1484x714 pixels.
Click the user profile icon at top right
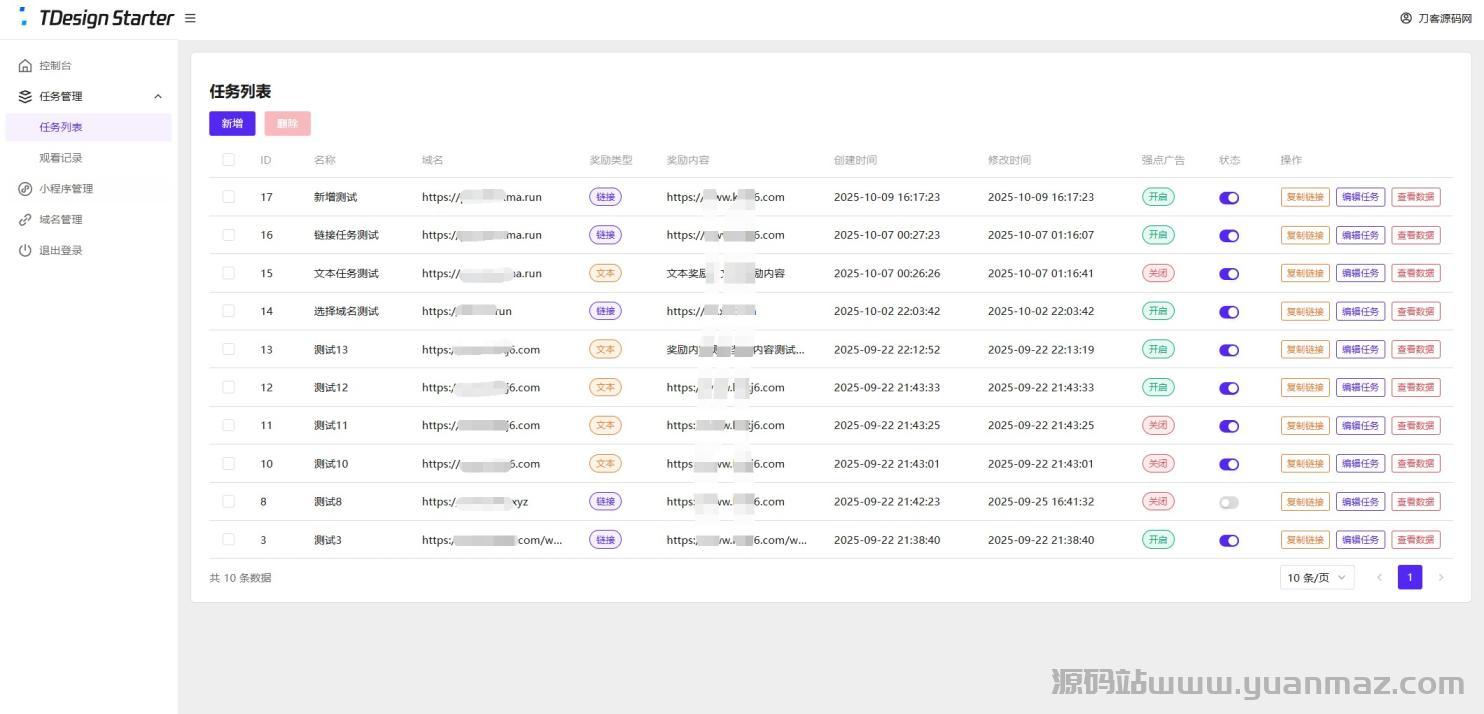(x=1406, y=18)
